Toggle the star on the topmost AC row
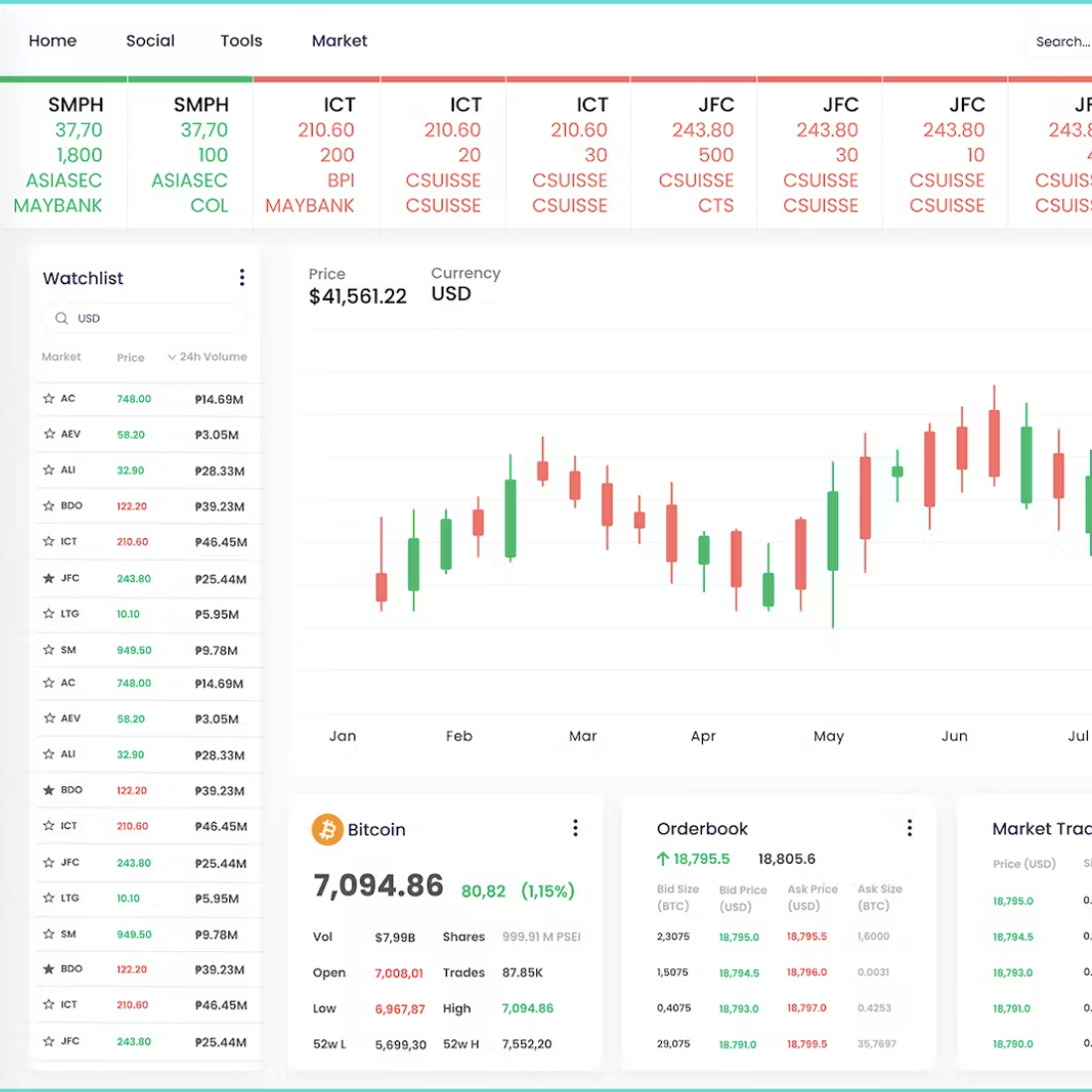The height and width of the screenshot is (1092, 1092). pos(49,398)
